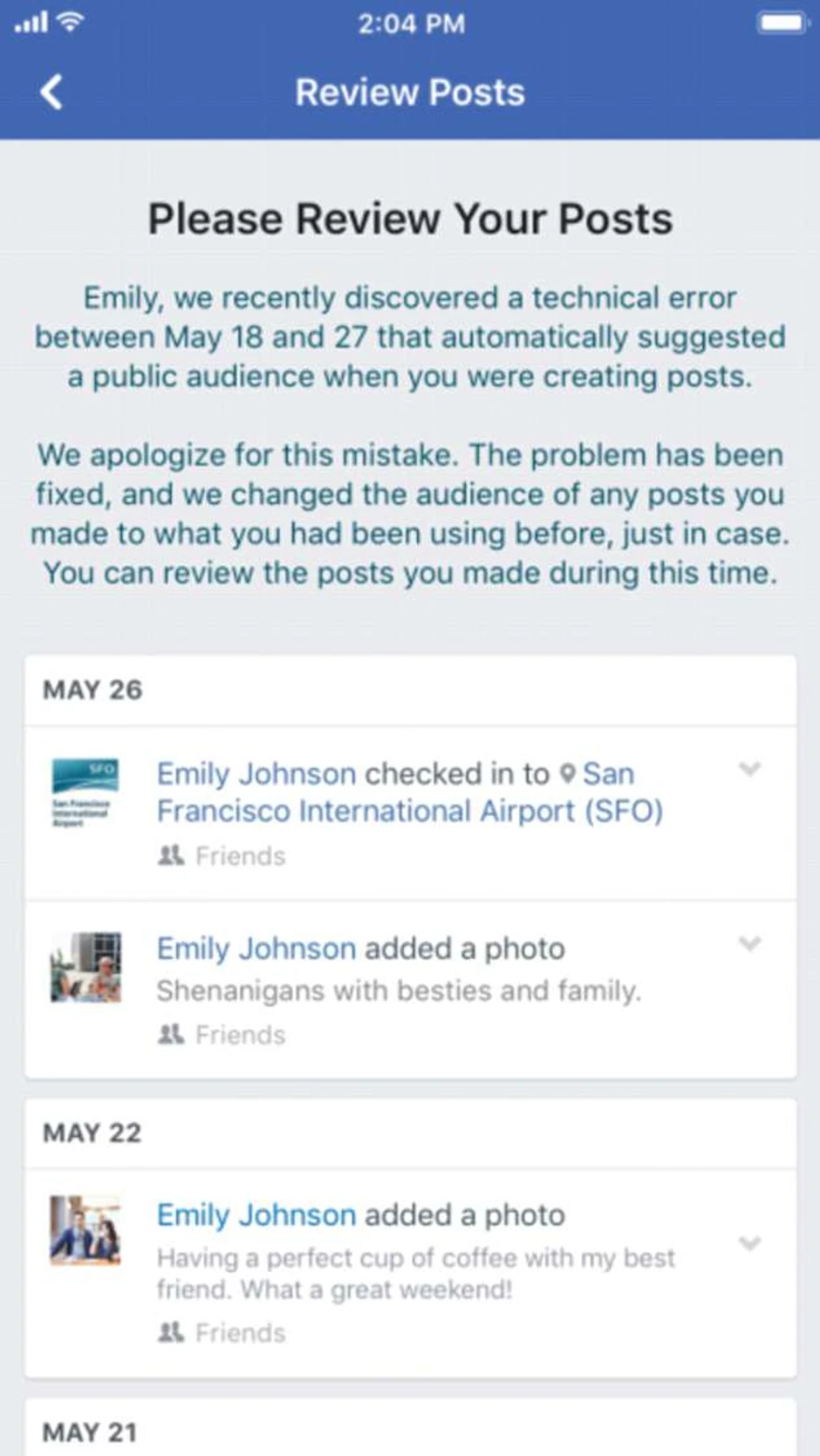820x1456 pixels.
Task: Tap the Friends audience icon under Shenanigans post
Action: tap(171, 1034)
